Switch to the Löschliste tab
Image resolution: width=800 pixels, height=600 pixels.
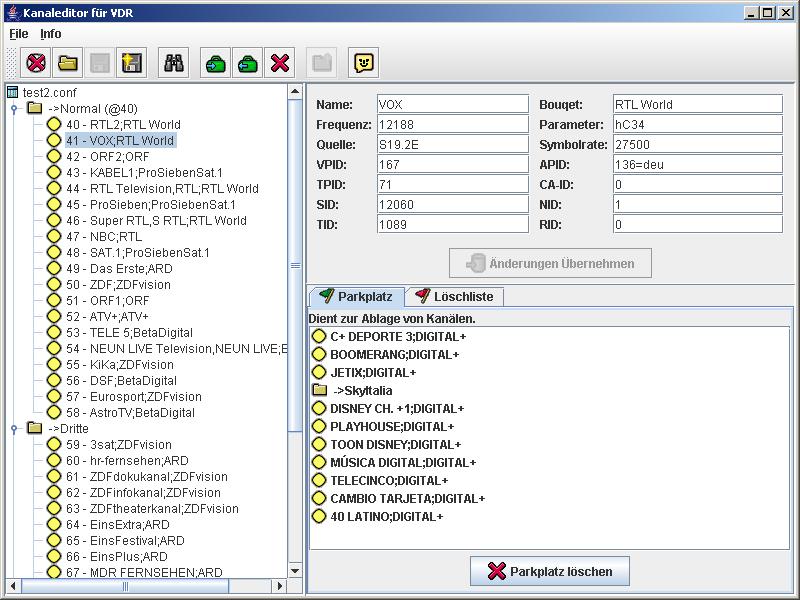pyautogui.click(x=458, y=297)
